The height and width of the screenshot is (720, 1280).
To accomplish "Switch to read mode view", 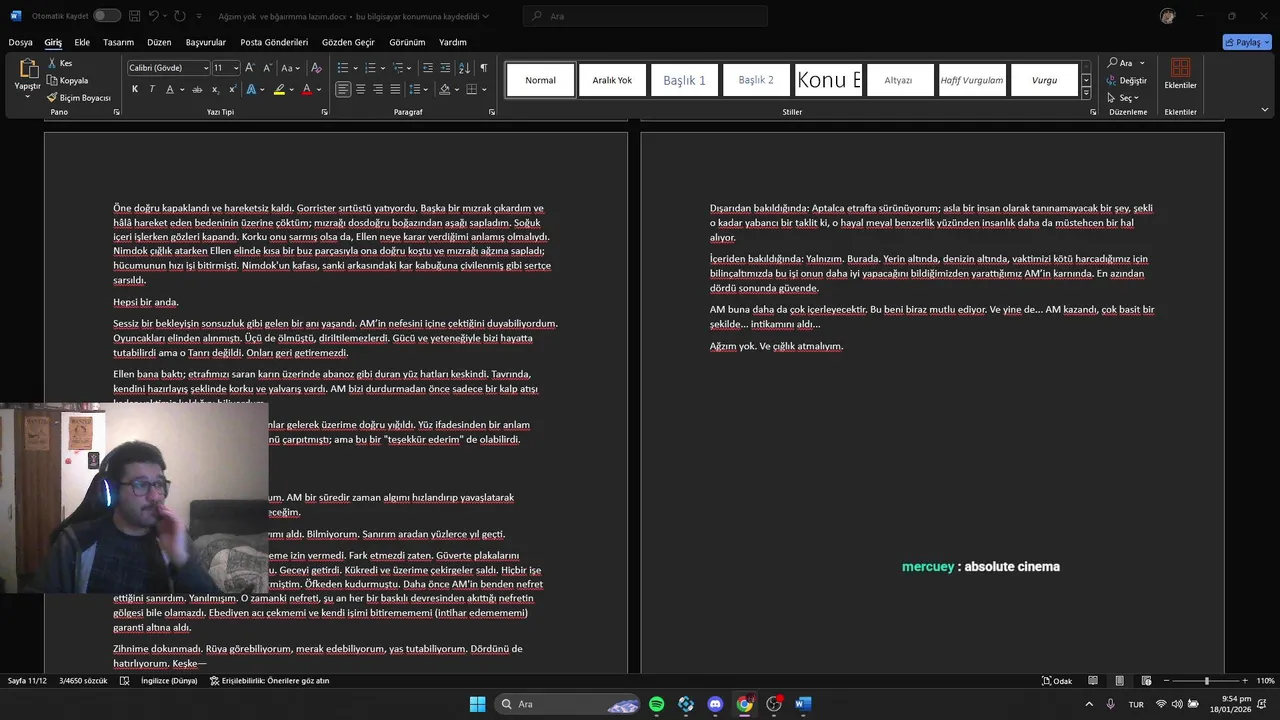I will coord(1092,681).
